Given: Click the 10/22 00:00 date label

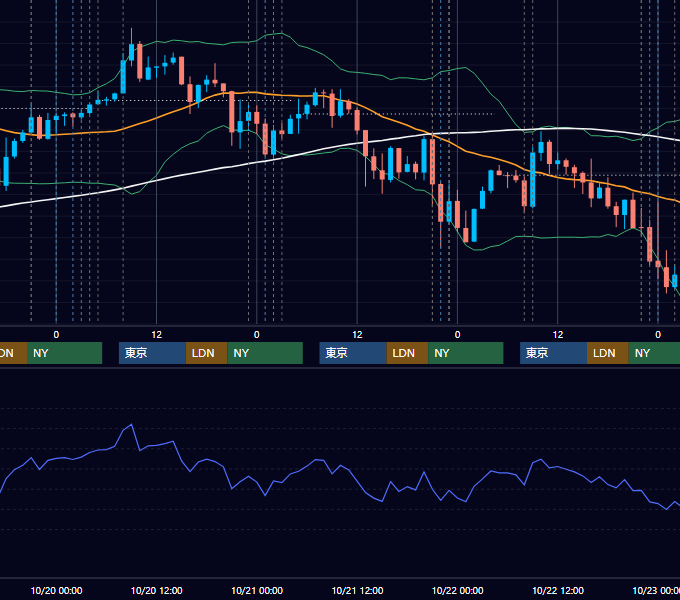Looking at the screenshot, I should coord(458,590).
